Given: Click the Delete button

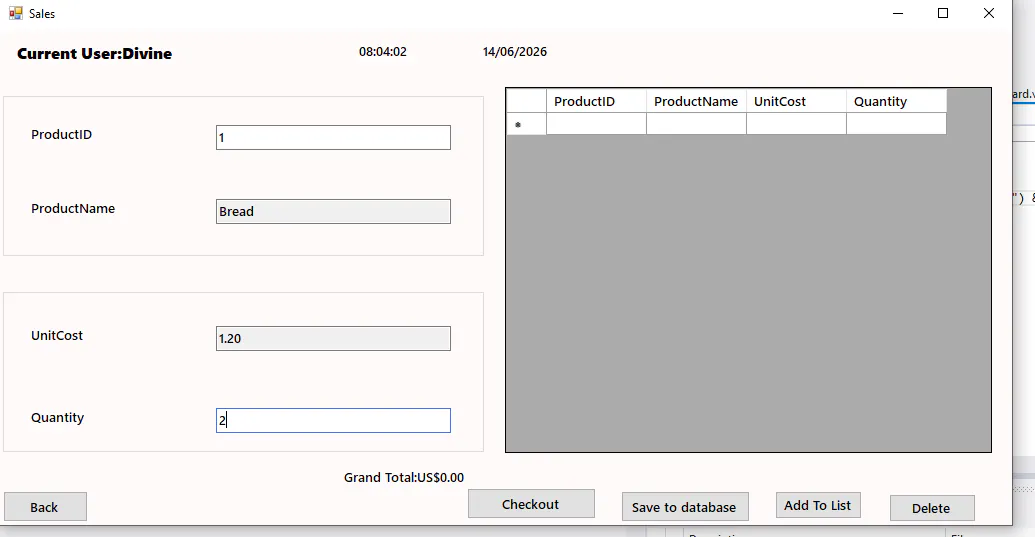Looking at the screenshot, I should [x=932, y=508].
